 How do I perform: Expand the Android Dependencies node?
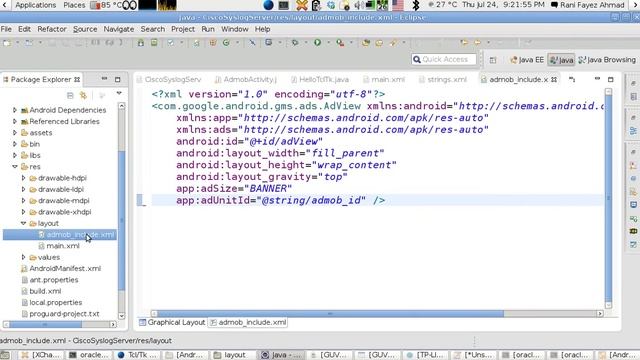15,110
